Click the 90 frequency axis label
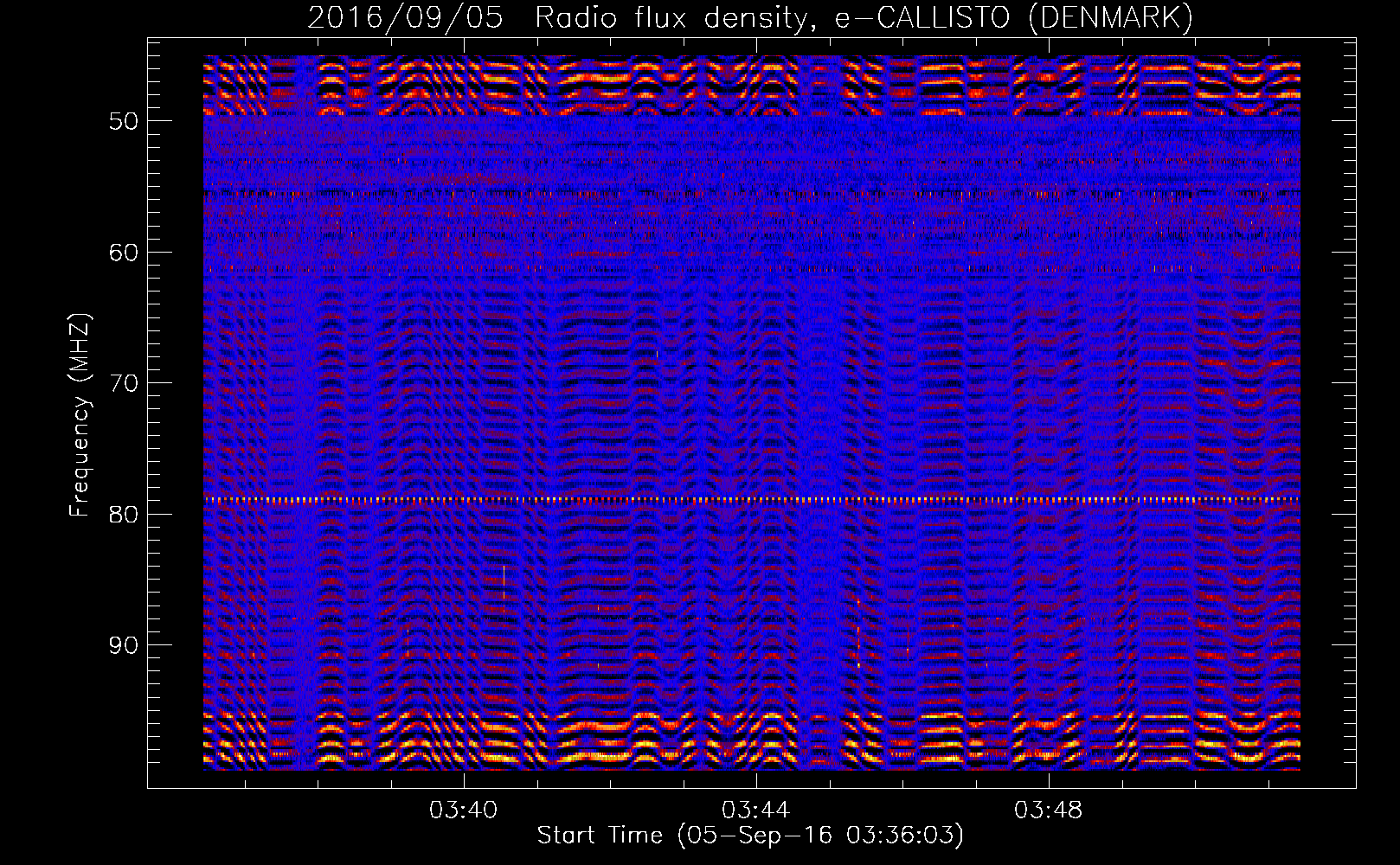 (x=124, y=646)
